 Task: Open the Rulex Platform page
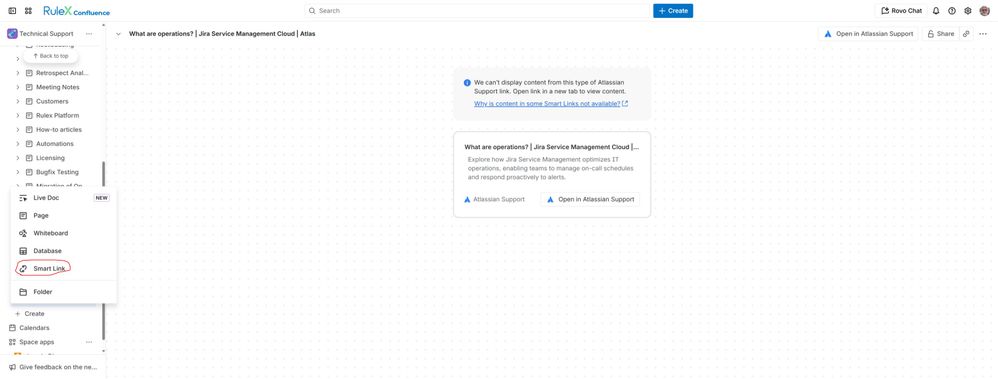57,115
